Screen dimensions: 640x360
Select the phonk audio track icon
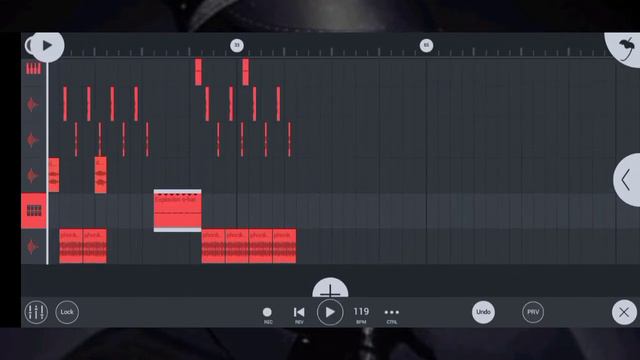click(x=33, y=247)
